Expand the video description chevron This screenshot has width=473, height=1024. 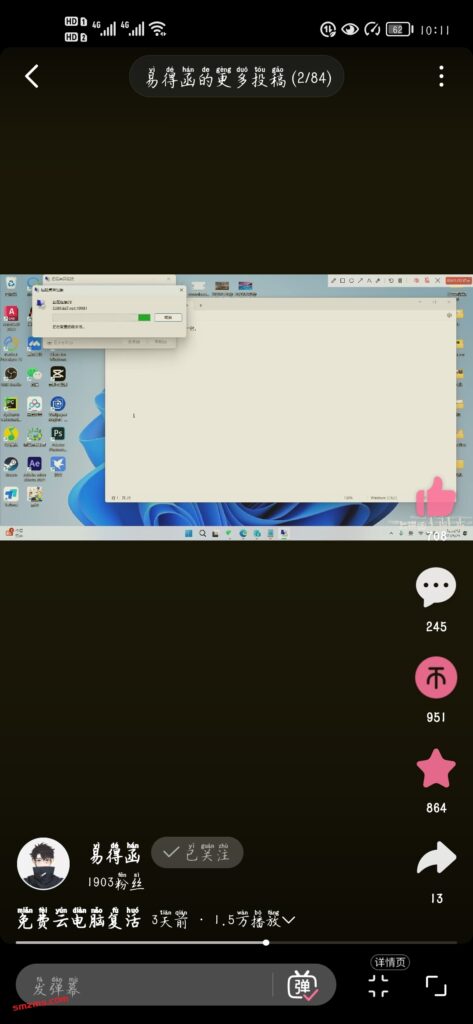pyautogui.click(x=288, y=921)
